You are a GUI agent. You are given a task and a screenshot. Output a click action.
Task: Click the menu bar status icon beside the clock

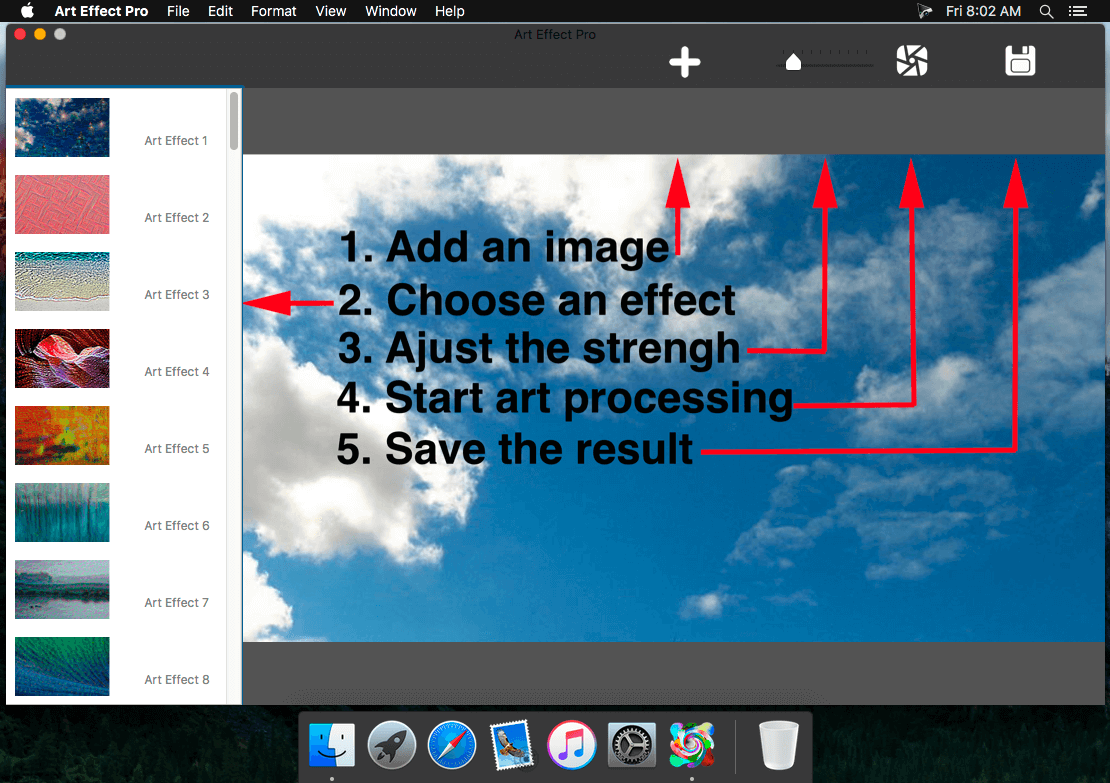coord(924,11)
